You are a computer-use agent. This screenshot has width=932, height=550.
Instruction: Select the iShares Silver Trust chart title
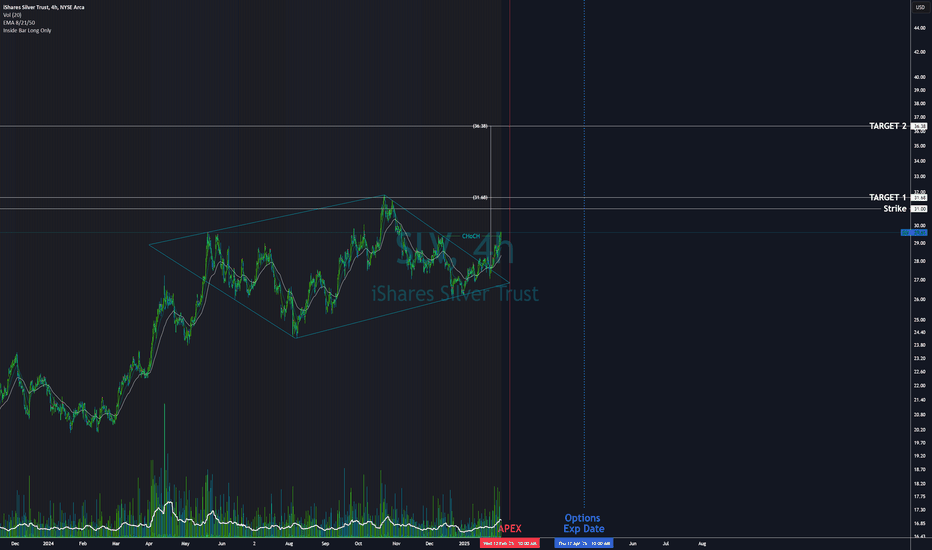coord(43,7)
